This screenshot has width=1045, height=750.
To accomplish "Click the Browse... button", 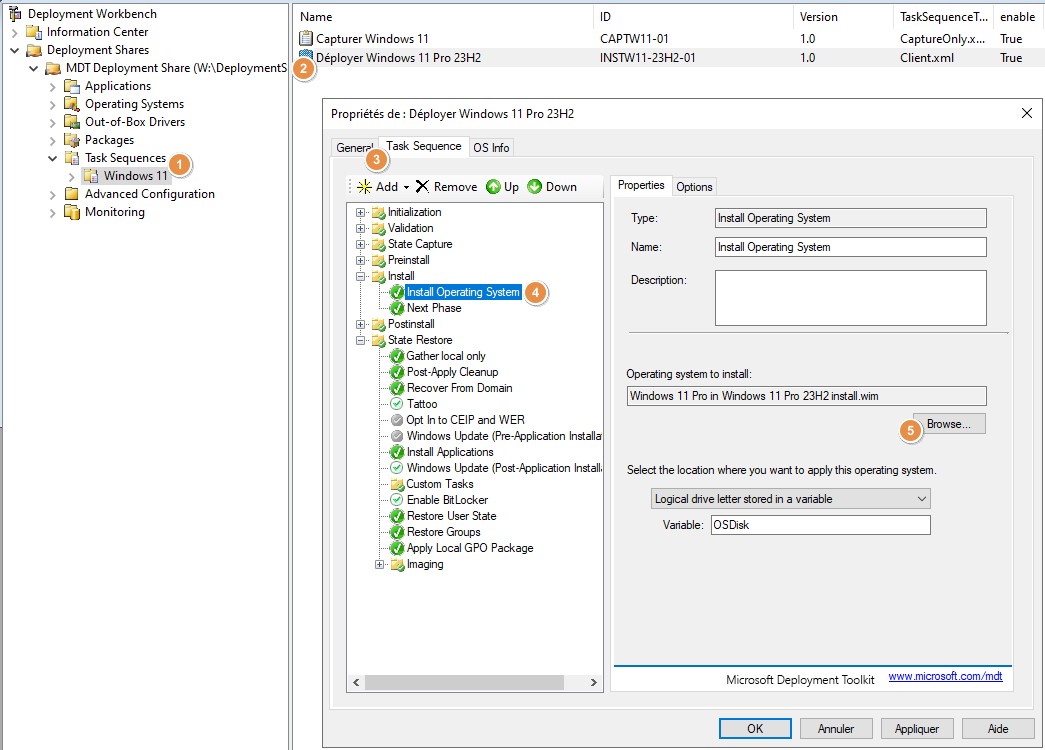I will coord(948,424).
